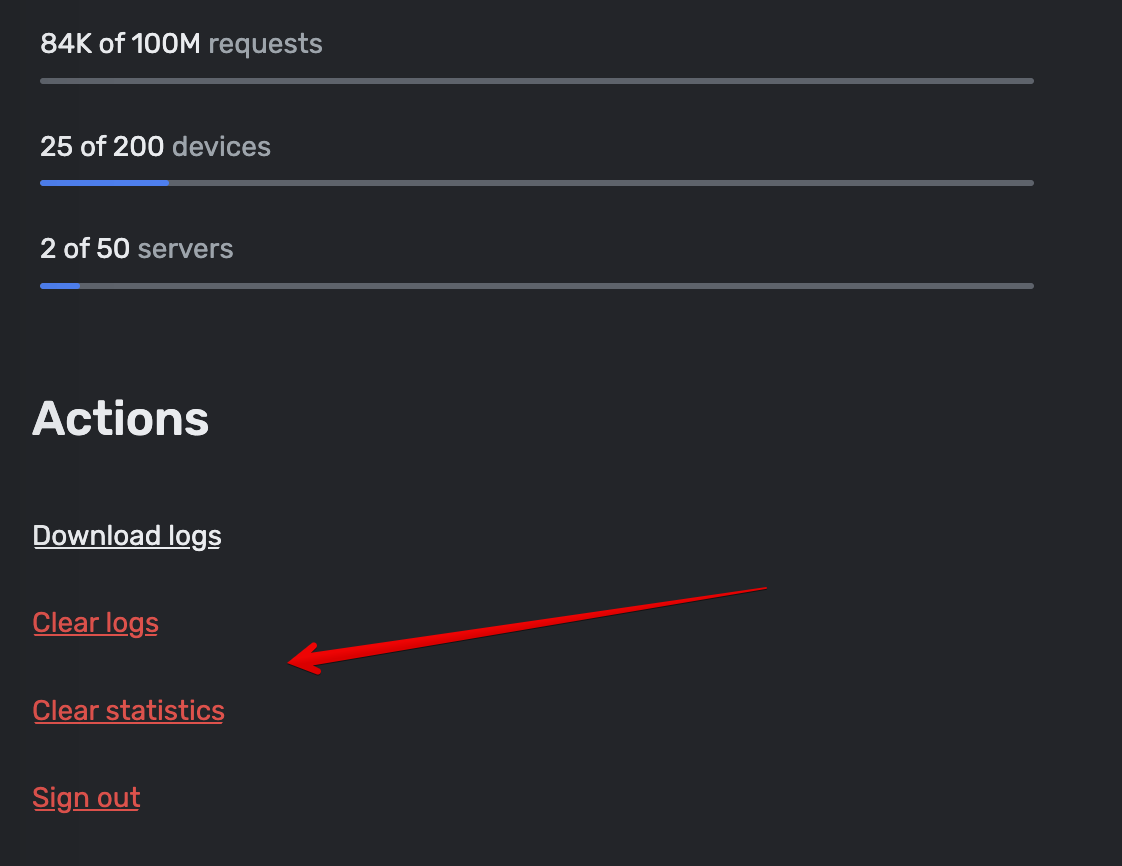Click the Actions section heading
The height and width of the screenshot is (866, 1122).
click(x=120, y=418)
